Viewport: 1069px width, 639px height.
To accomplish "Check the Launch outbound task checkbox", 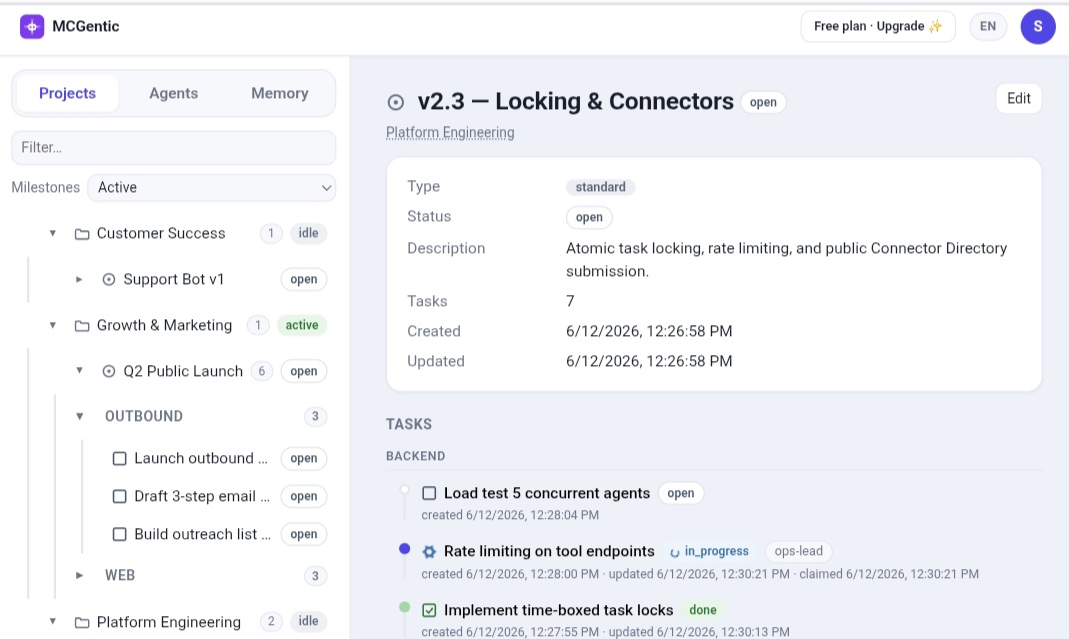I will pos(119,458).
